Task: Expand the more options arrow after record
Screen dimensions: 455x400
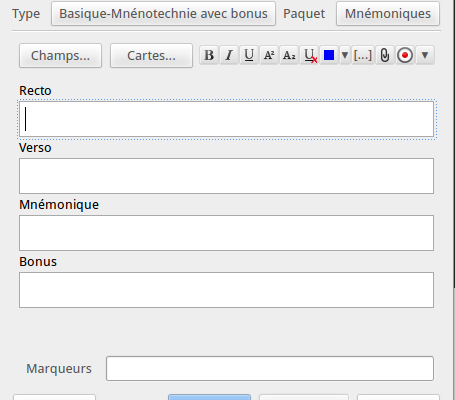Action: pos(425,55)
